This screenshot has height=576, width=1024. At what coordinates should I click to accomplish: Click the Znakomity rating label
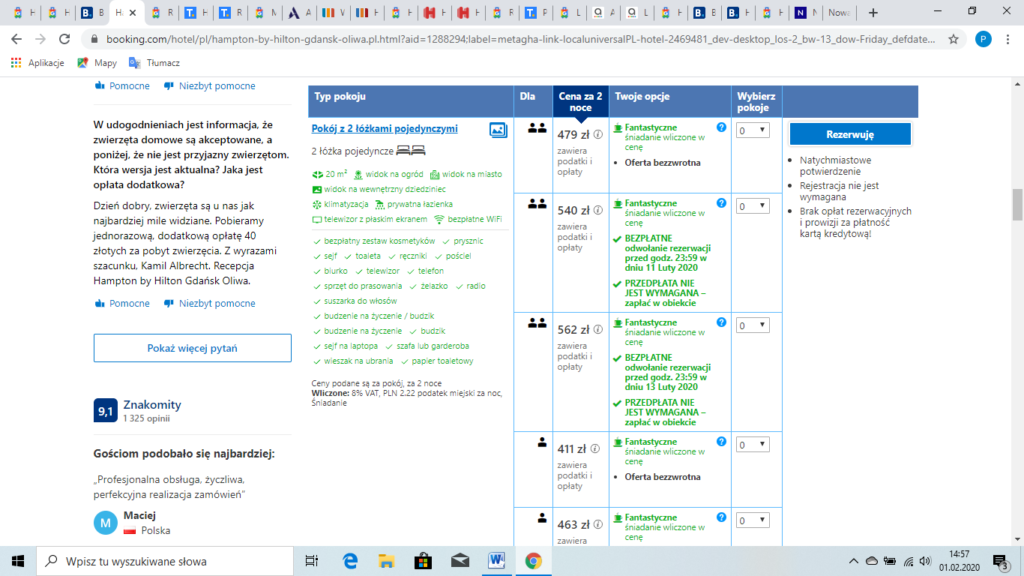click(x=152, y=405)
